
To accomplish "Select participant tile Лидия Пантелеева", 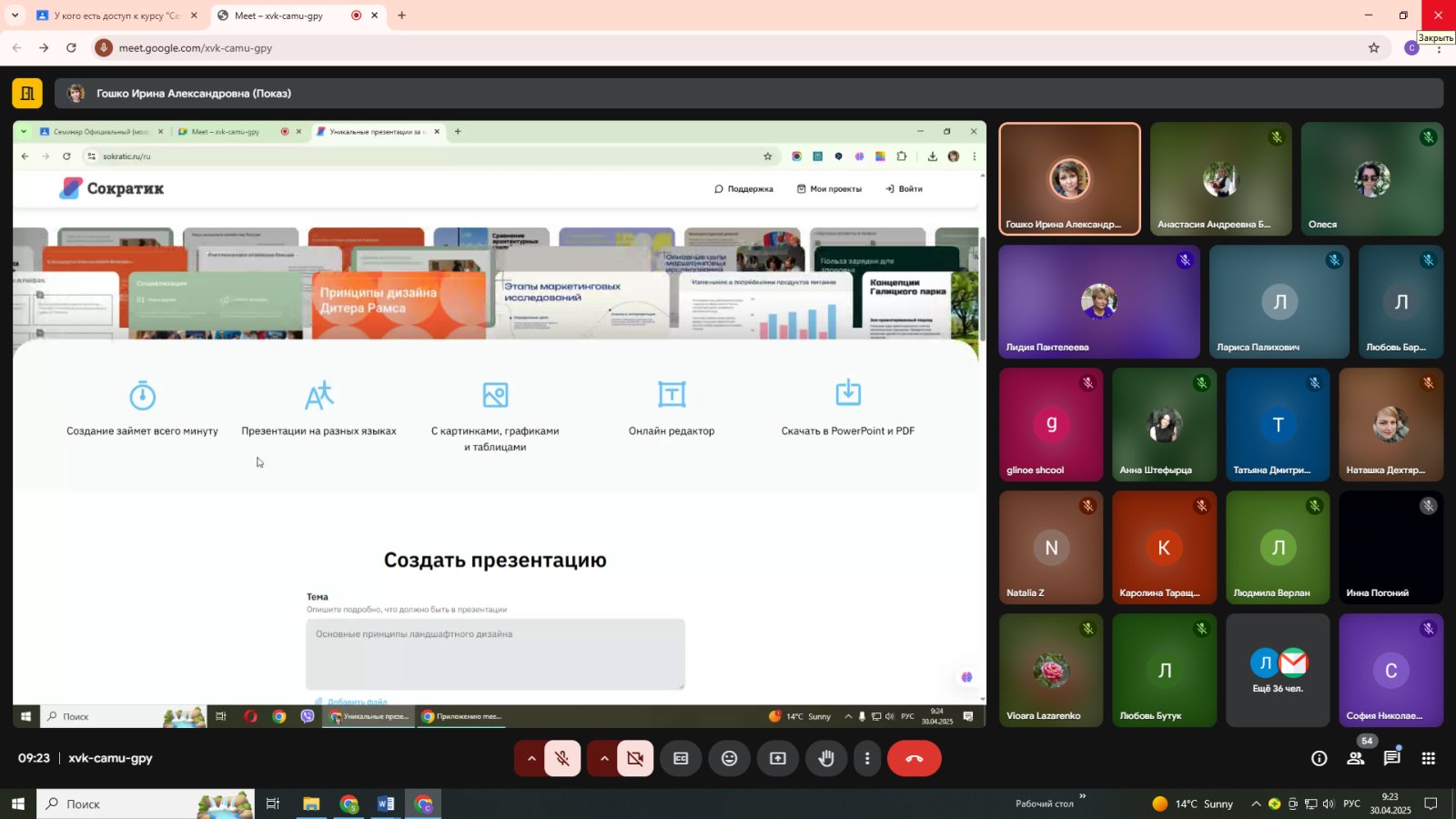I will 1099,302.
